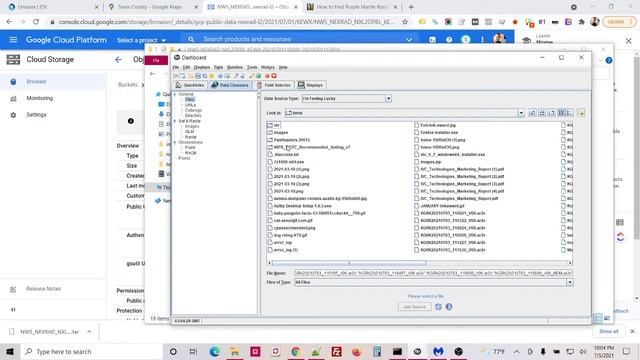
Task: Collapse the Sat & Radar tree node
Action: (x=175, y=121)
